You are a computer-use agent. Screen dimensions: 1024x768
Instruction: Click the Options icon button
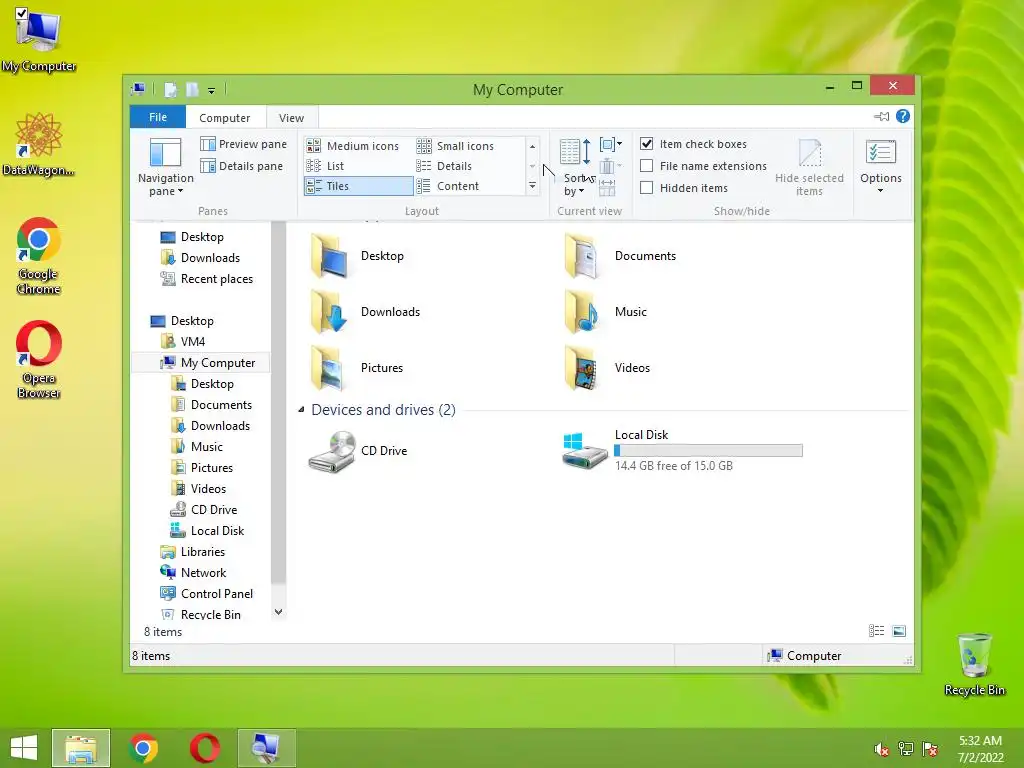click(880, 153)
